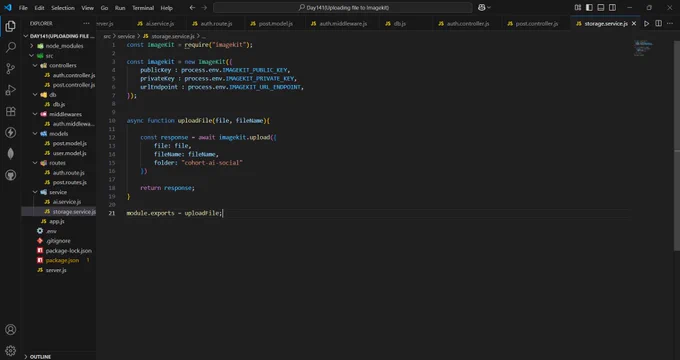Open the Run menu

[x=120, y=8]
